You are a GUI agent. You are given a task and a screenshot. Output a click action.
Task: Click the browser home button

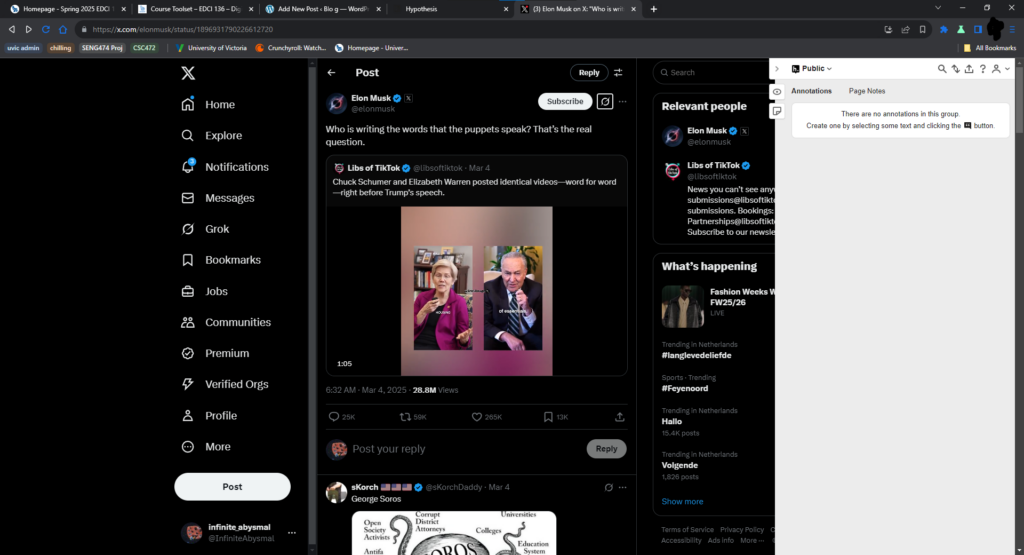[x=63, y=29]
